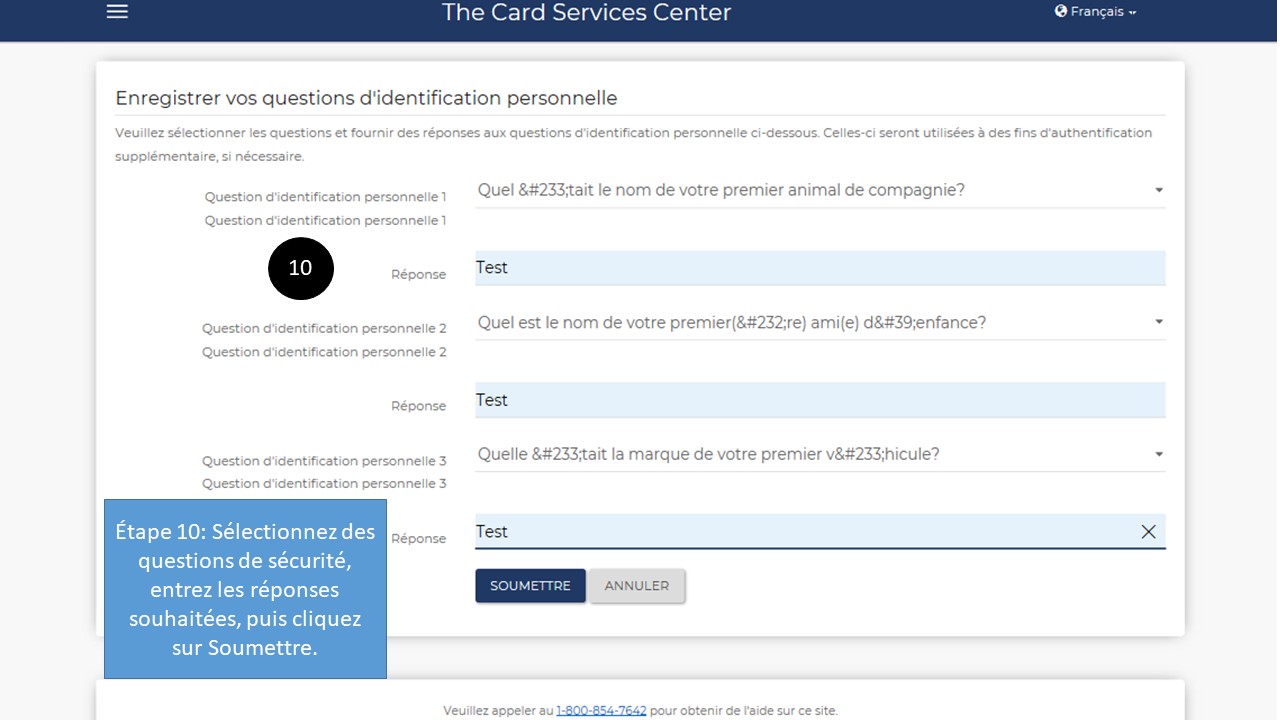This screenshot has height=720, width=1280.
Task: Click the dropdown arrow for question 1
Action: [x=1158, y=190]
